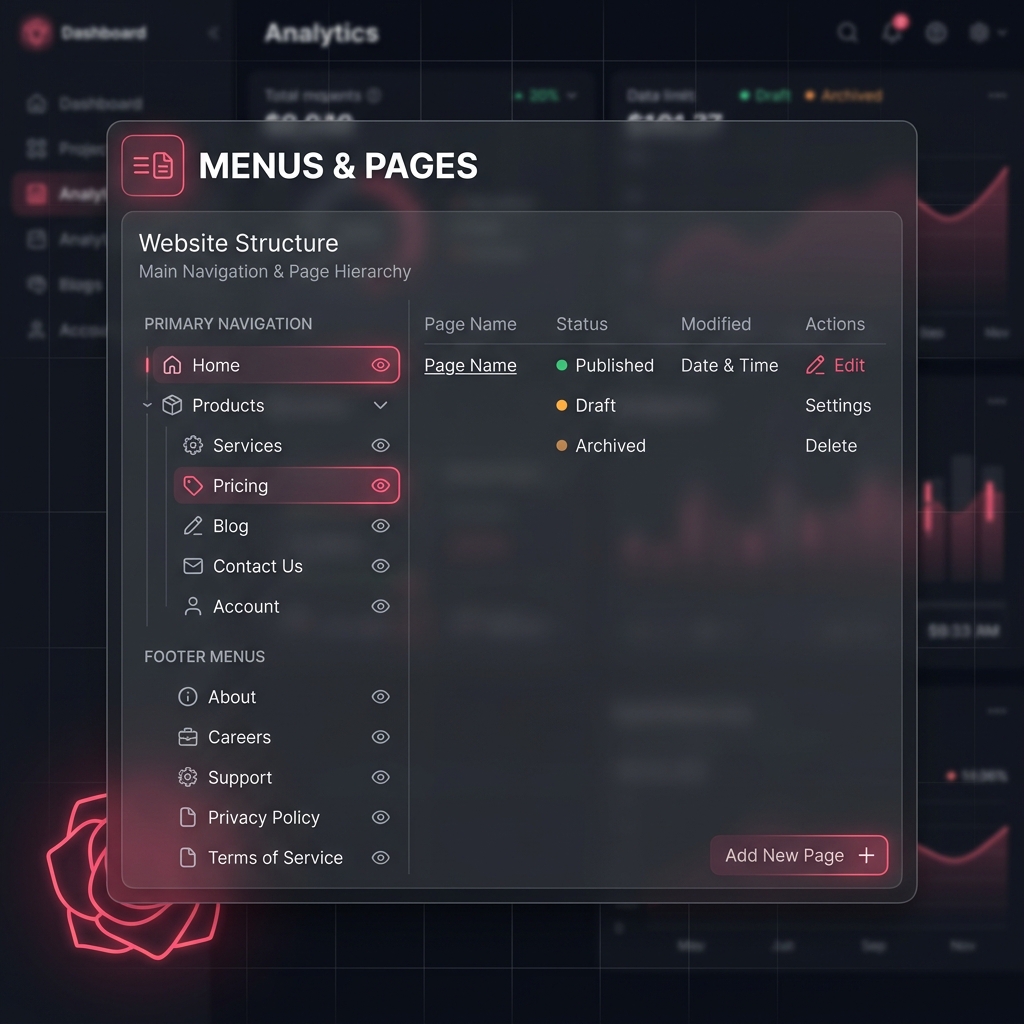Click the plus icon on Add New Page
Image resolution: width=1024 pixels, height=1024 pixels.
click(866, 856)
